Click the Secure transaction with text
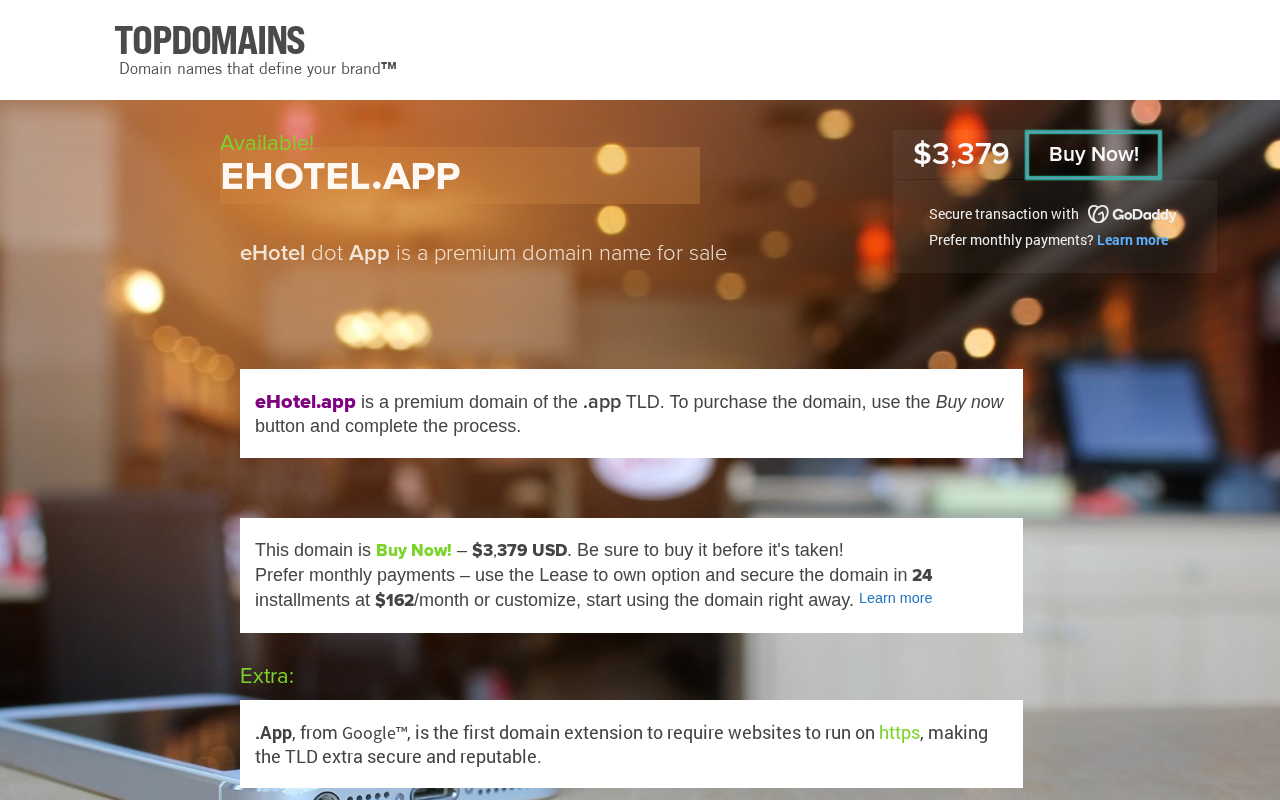 click(1004, 214)
